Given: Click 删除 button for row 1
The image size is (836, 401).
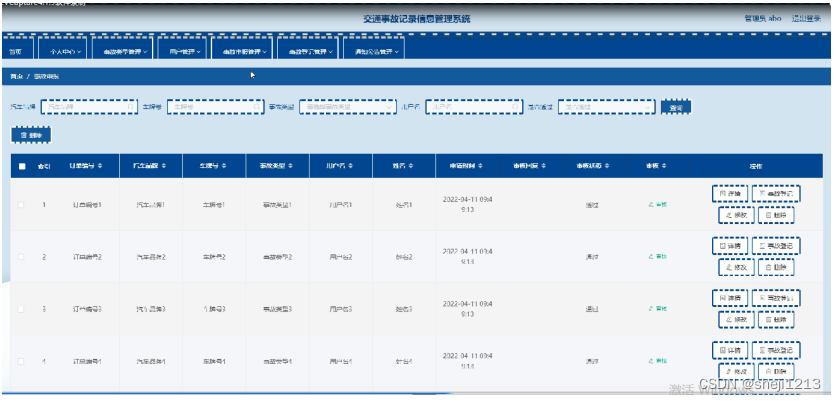Looking at the screenshot, I should pyautogui.click(x=776, y=215).
